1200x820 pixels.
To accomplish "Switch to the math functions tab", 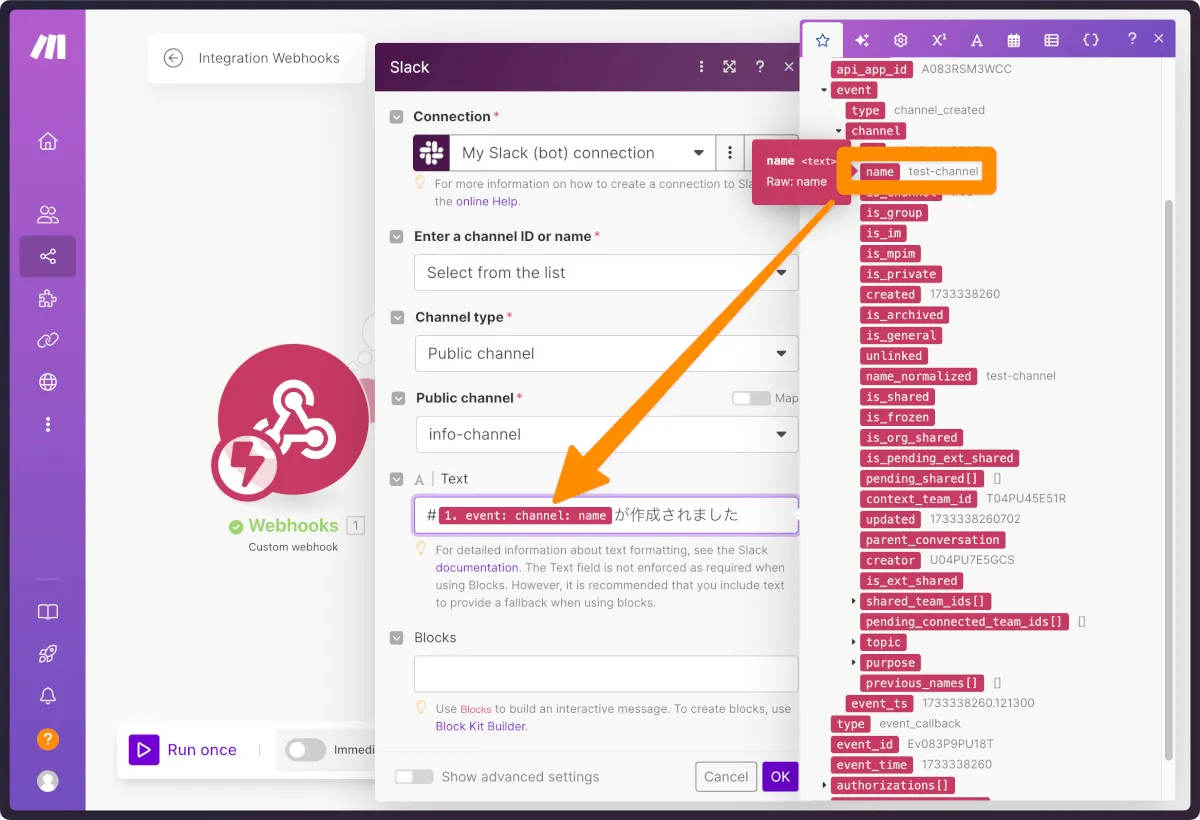I will point(938,40).
